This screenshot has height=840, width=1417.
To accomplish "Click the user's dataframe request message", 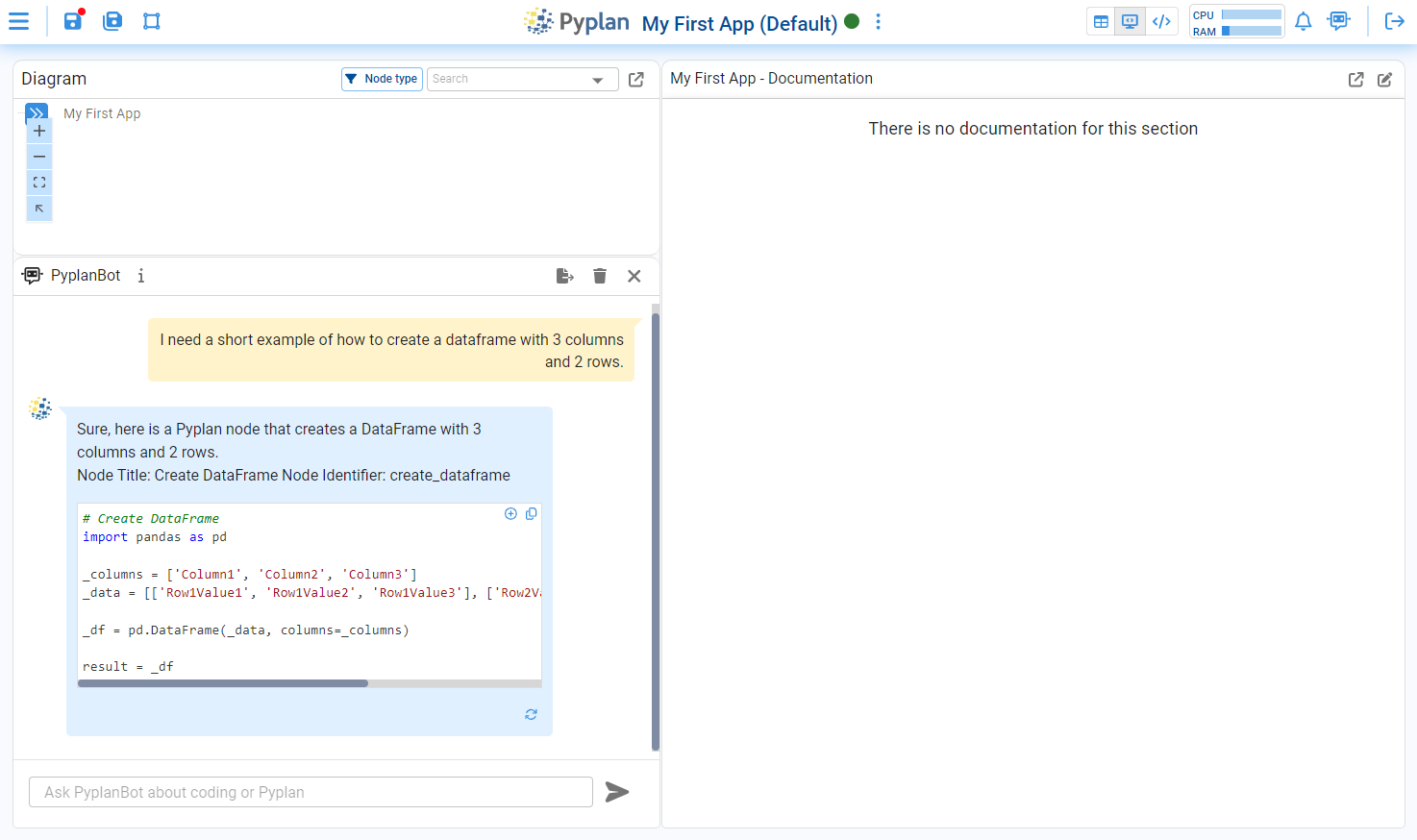I will click(391, 351).
